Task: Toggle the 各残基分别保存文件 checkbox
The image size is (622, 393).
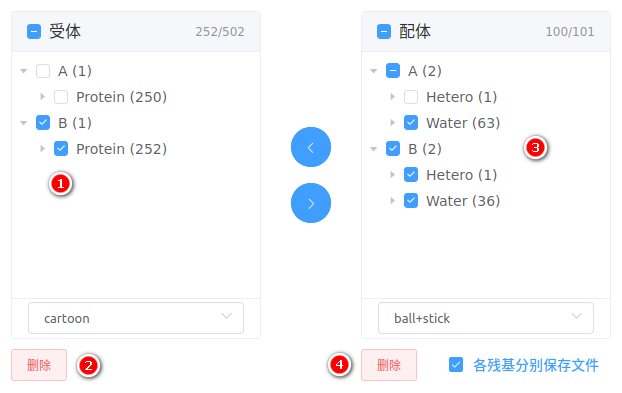Action: [456, 365]
